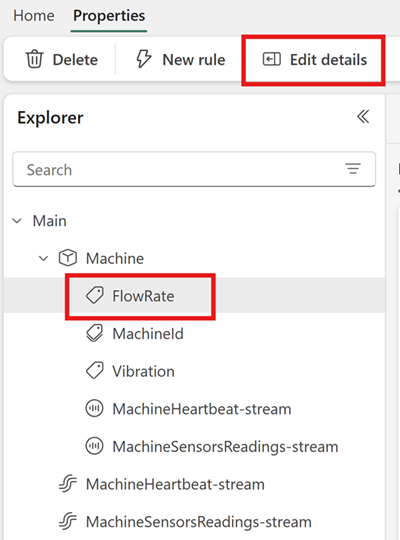400x540 pixels.
Task: Click the Machine cube object icon
Action: (x=68, y=258)
